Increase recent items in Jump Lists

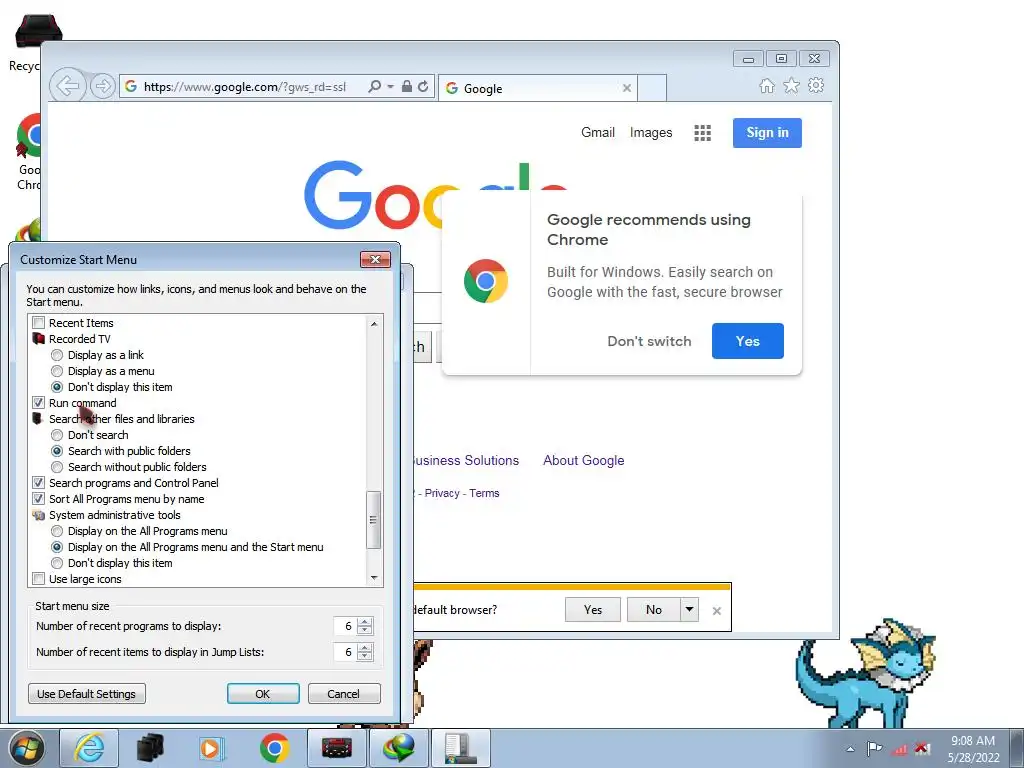pos(365,648)
